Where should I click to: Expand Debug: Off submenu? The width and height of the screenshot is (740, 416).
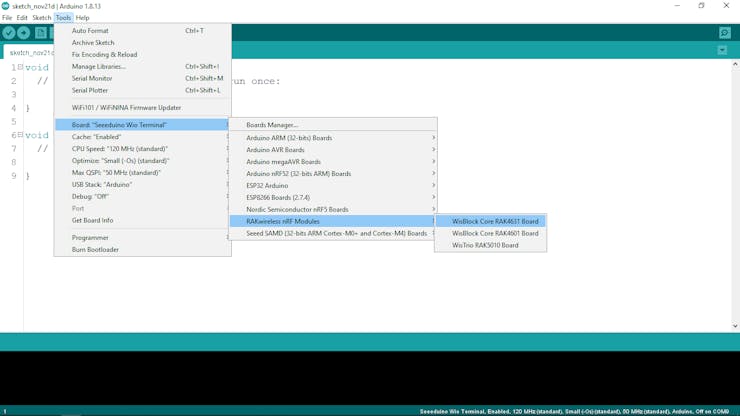(143, 196)
